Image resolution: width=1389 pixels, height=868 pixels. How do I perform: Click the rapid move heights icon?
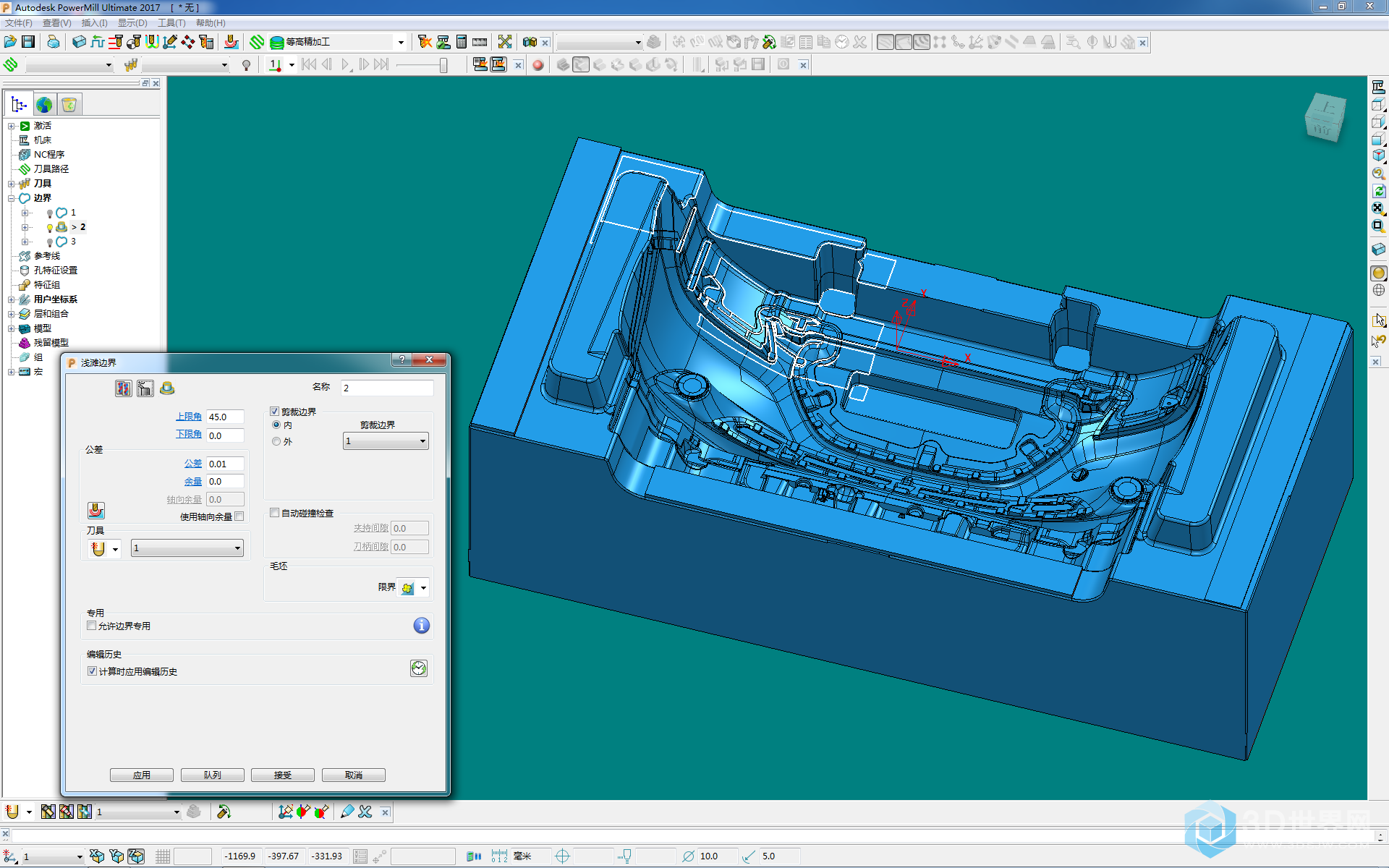[x=98, y=42]
